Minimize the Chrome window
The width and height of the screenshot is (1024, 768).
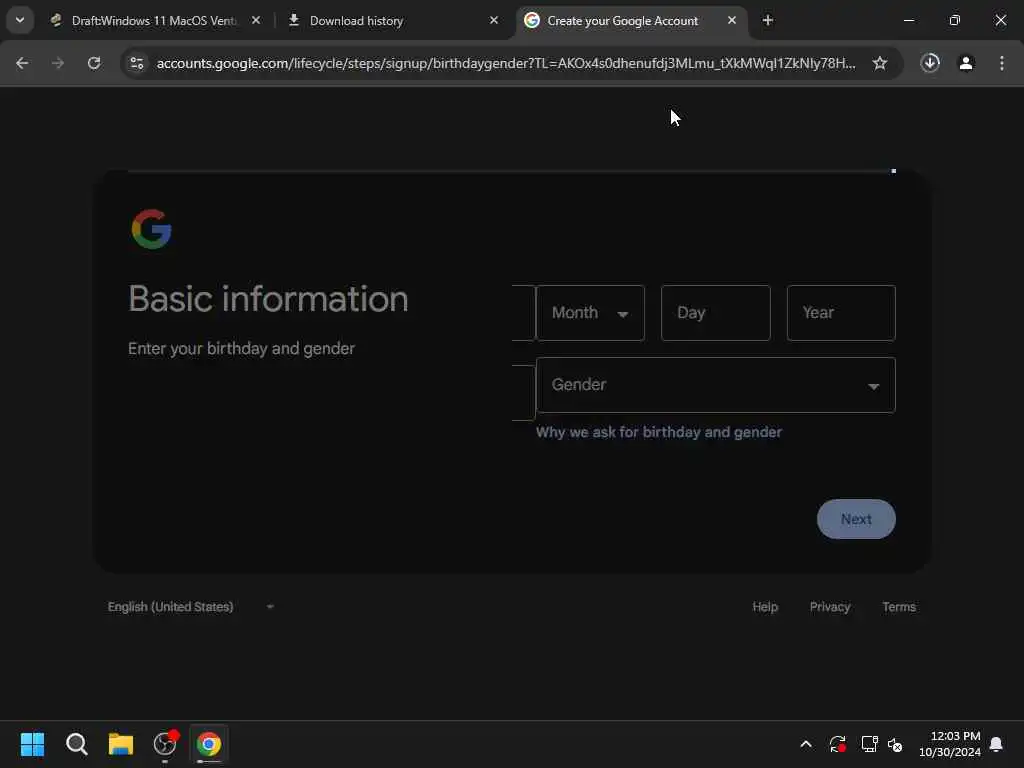[x=908, y=21]
